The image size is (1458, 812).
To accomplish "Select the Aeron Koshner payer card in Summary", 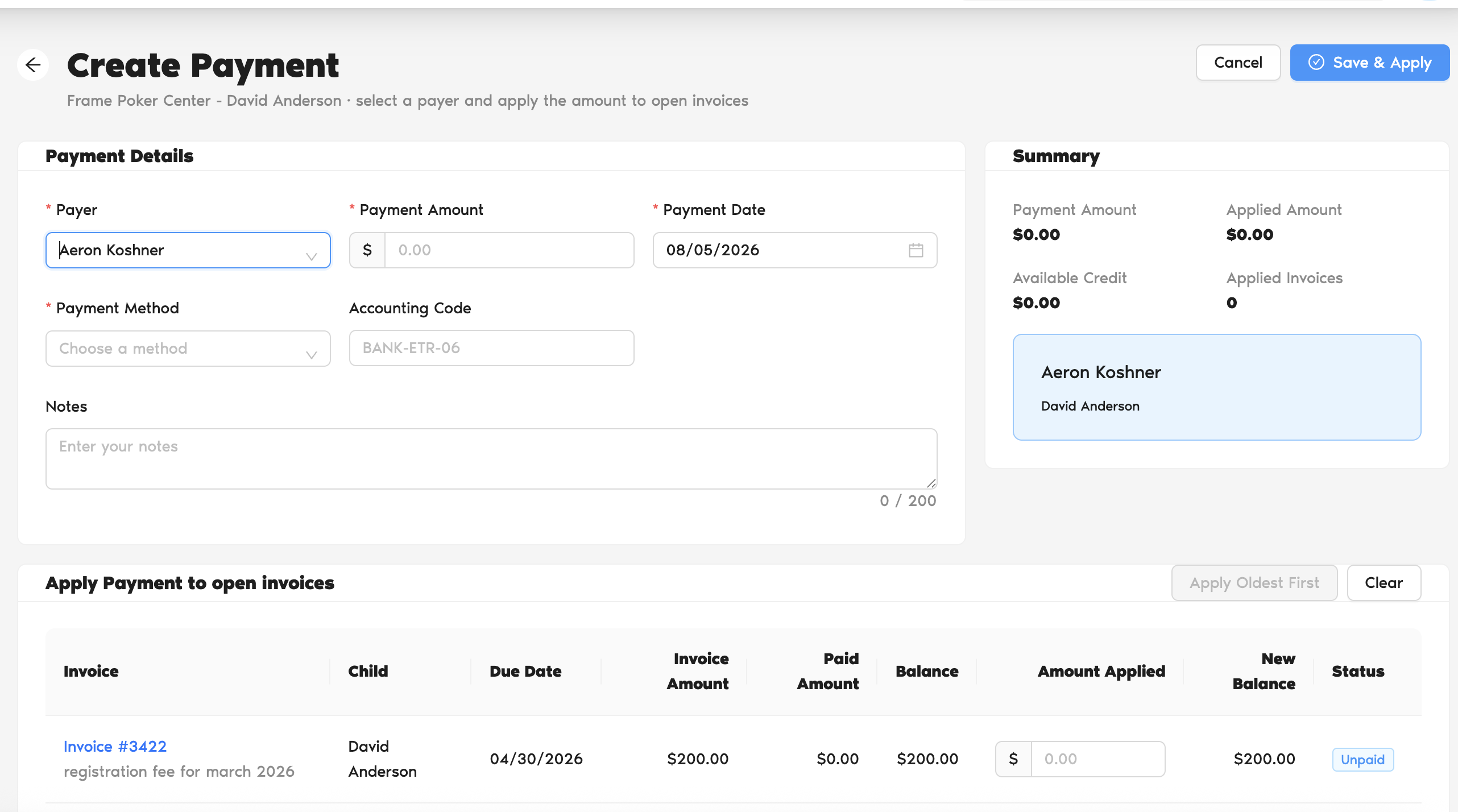I will click(1217, 387).
